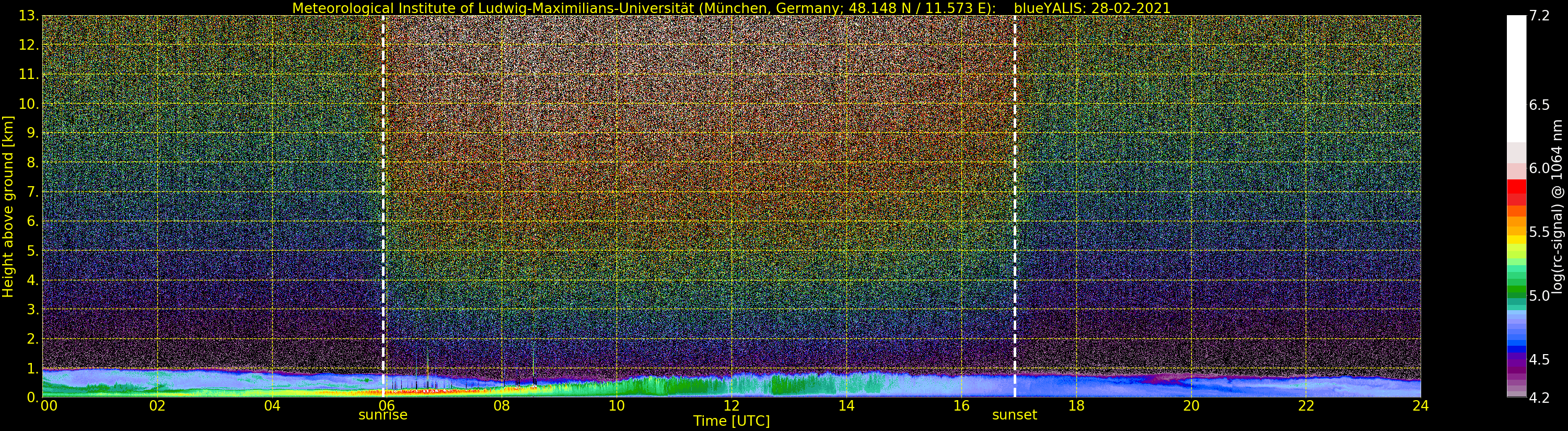
Task: Click the '7.' tick on the height axis
Action: point(33,192)
